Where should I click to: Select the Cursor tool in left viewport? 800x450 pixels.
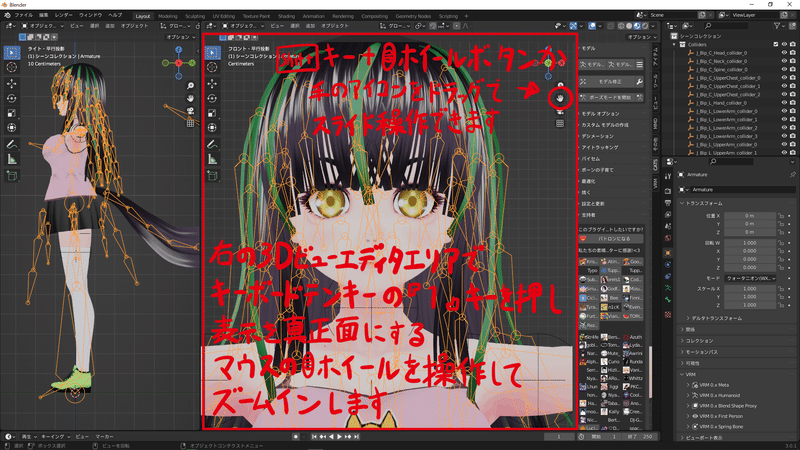[x=12, y=67]
